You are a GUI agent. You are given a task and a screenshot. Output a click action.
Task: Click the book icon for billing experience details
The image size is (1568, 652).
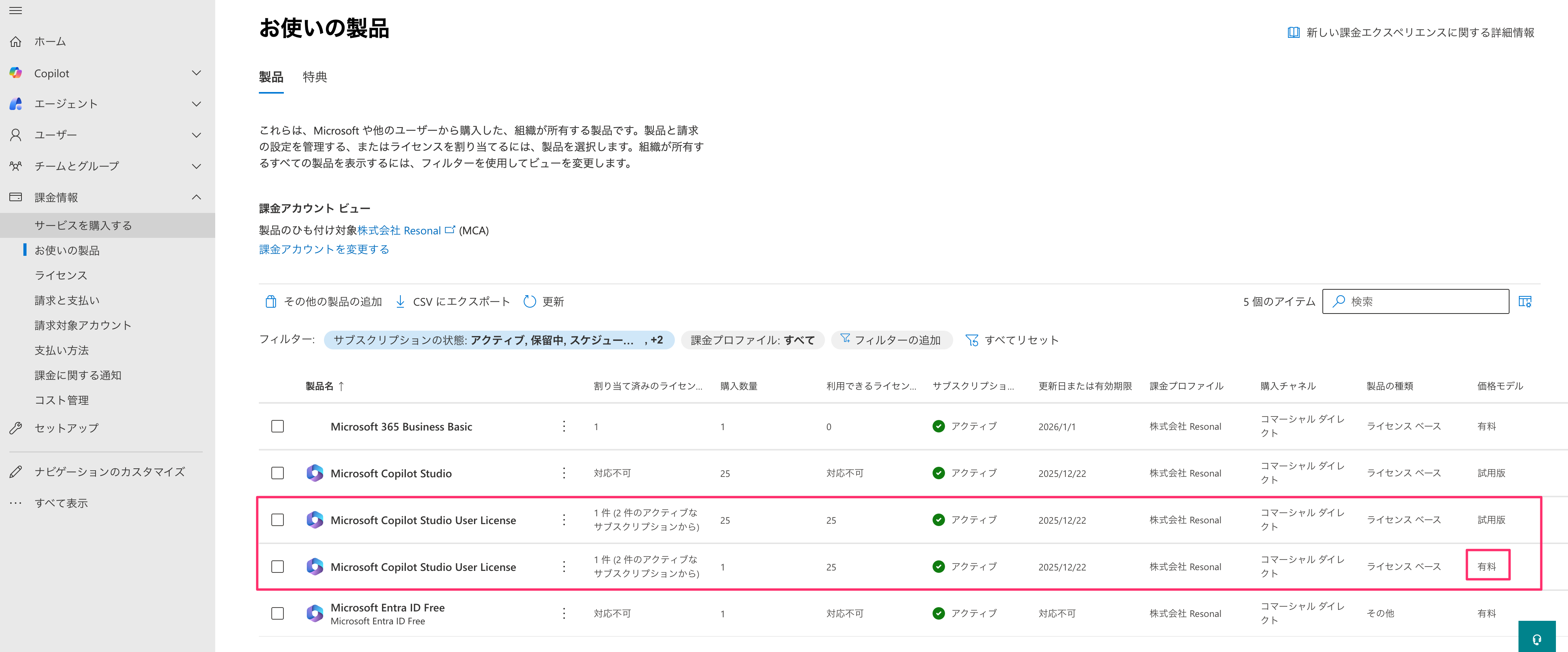click(x=1294, y=32)
